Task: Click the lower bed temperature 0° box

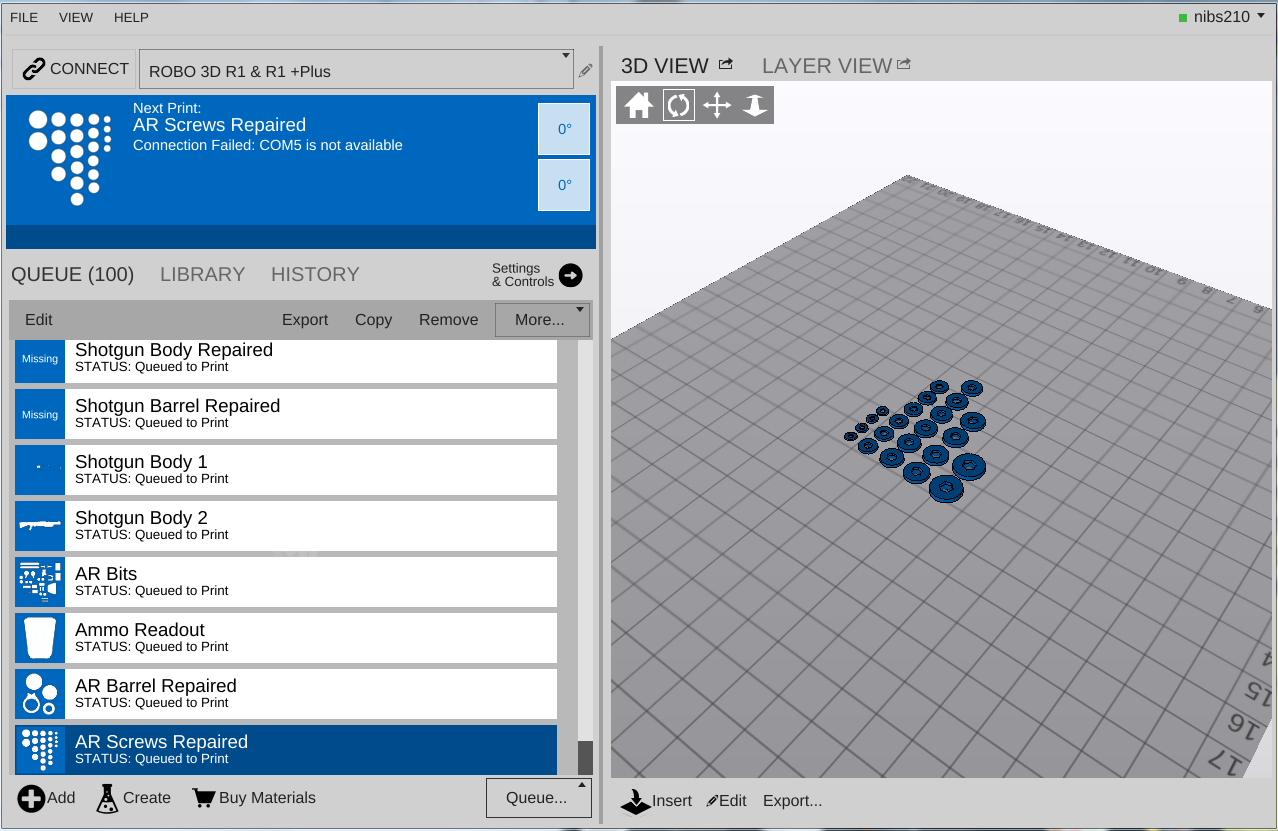Action: pos(564,185)
